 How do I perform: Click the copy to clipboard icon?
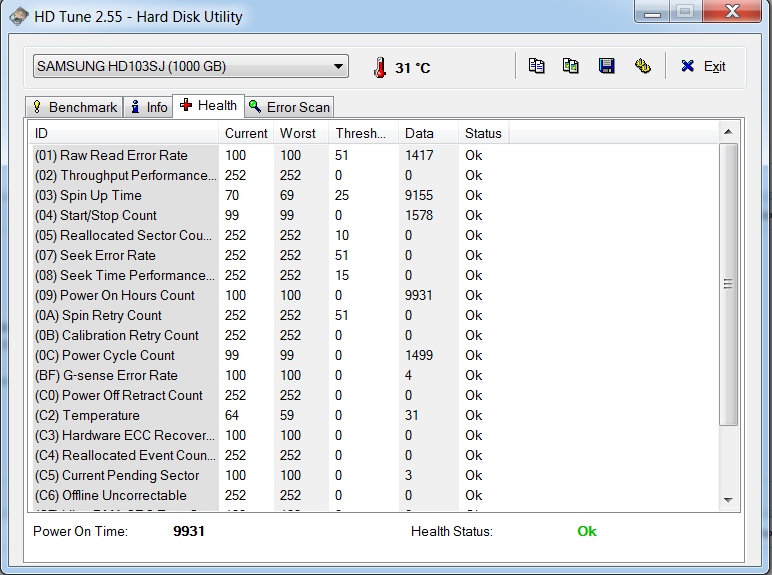(537, 66)
